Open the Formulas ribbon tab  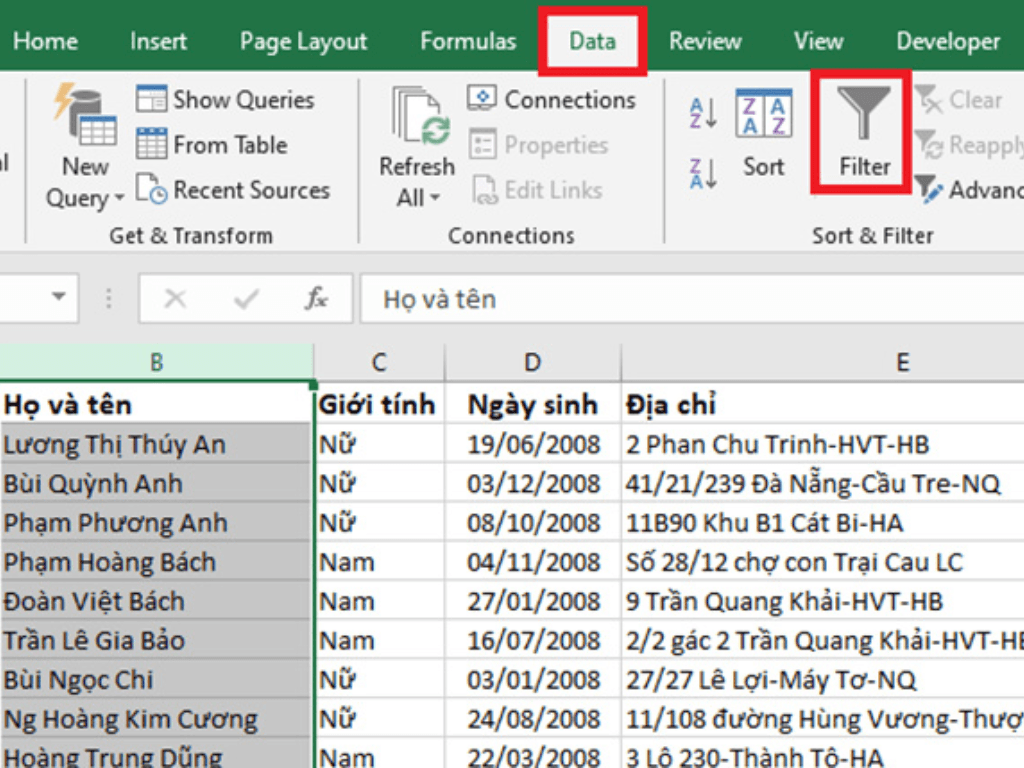467,41
